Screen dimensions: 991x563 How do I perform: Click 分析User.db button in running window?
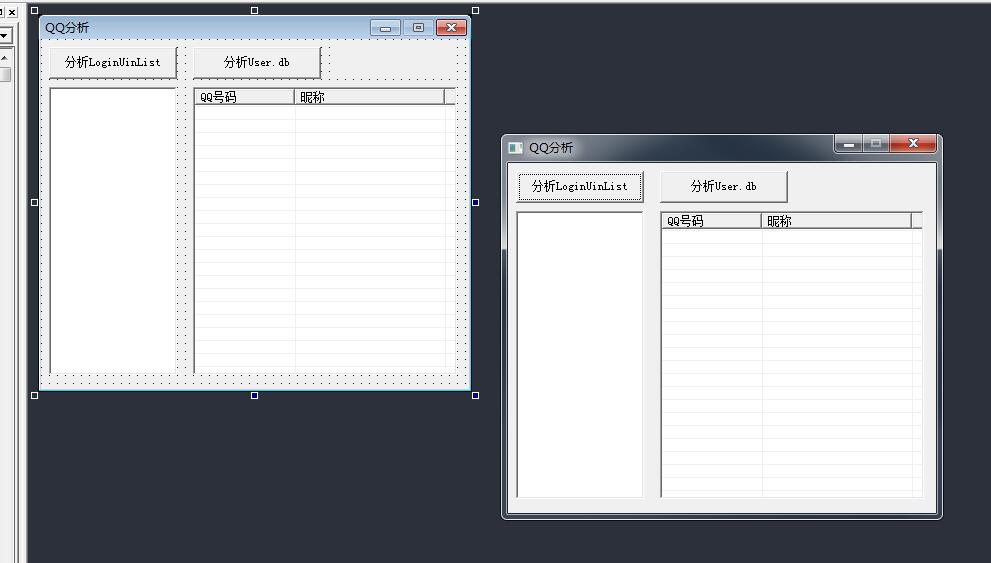(724, 186)
